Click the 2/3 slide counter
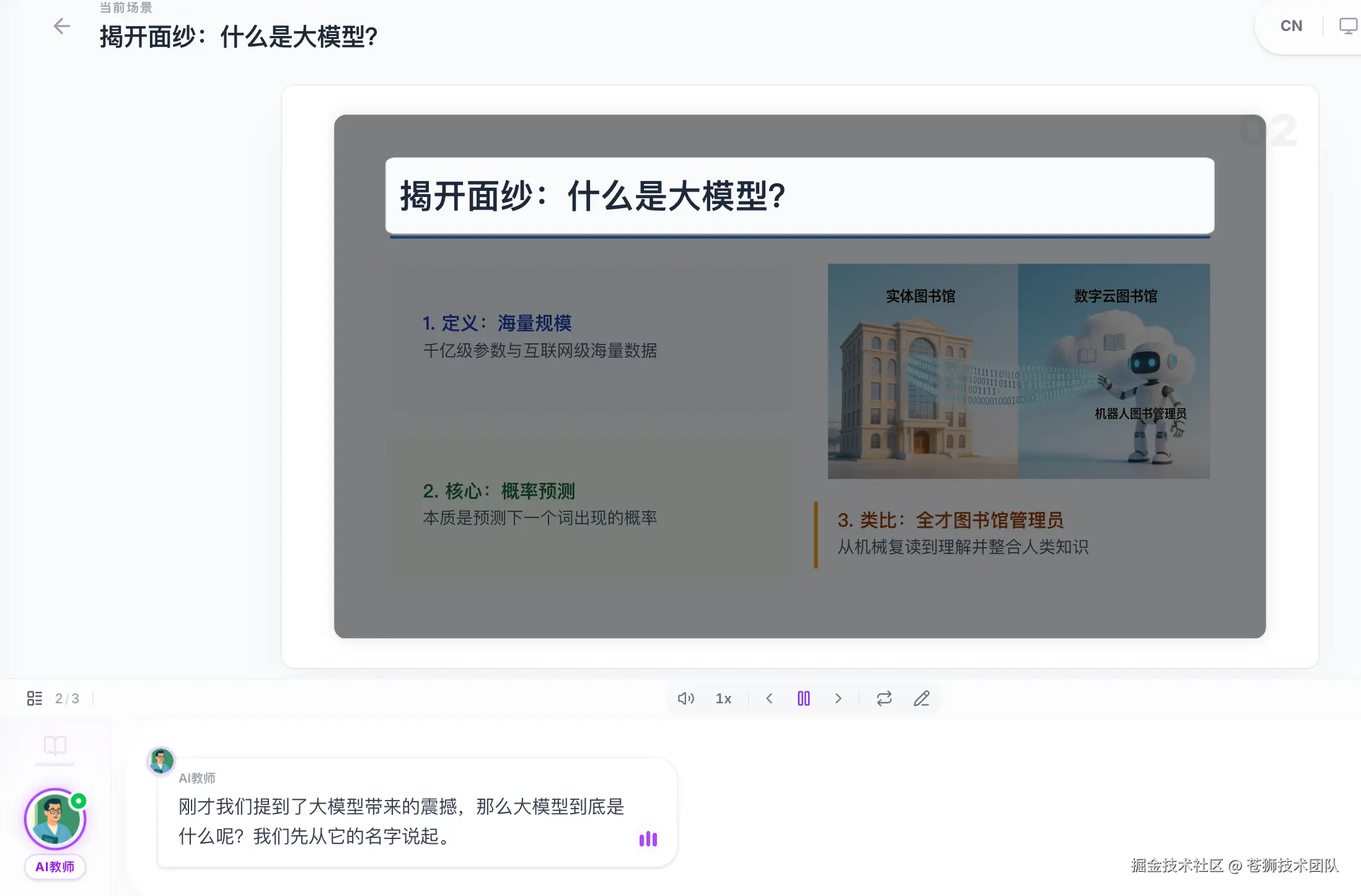The image size is (1361, 896). click(67, 698)
